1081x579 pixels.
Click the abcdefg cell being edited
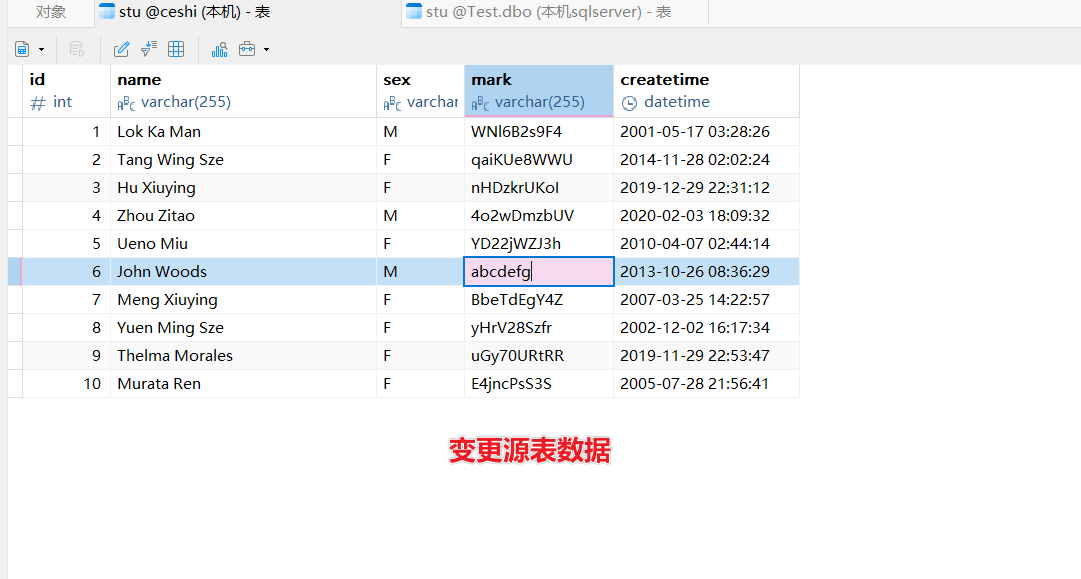(537, 271)
